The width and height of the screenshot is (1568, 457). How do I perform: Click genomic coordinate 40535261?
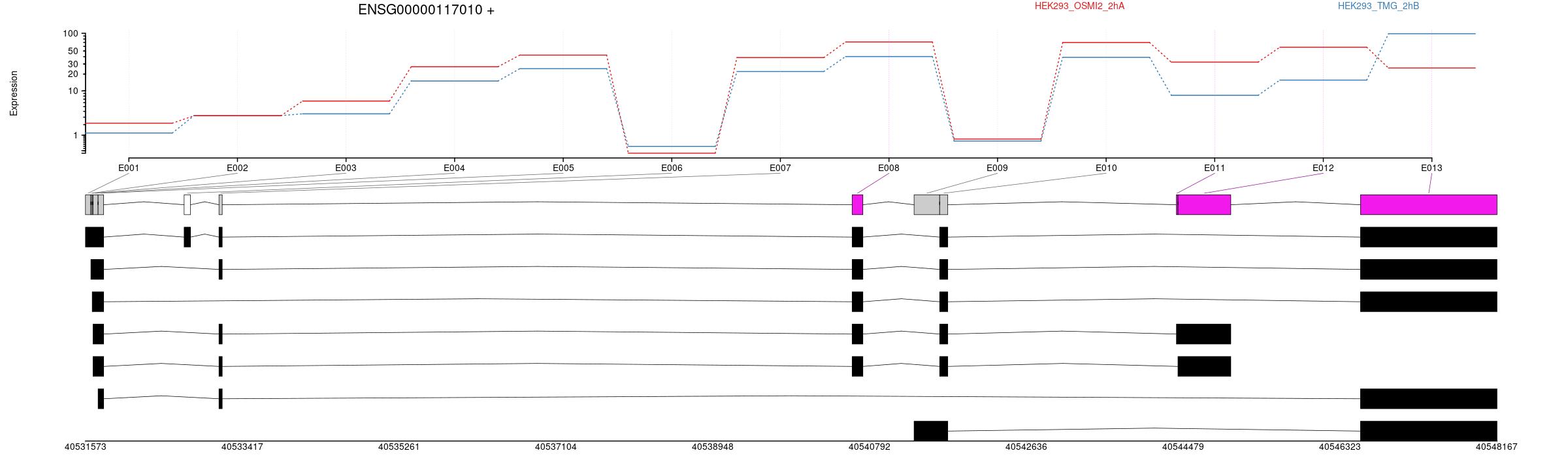[x=399, y=447]
